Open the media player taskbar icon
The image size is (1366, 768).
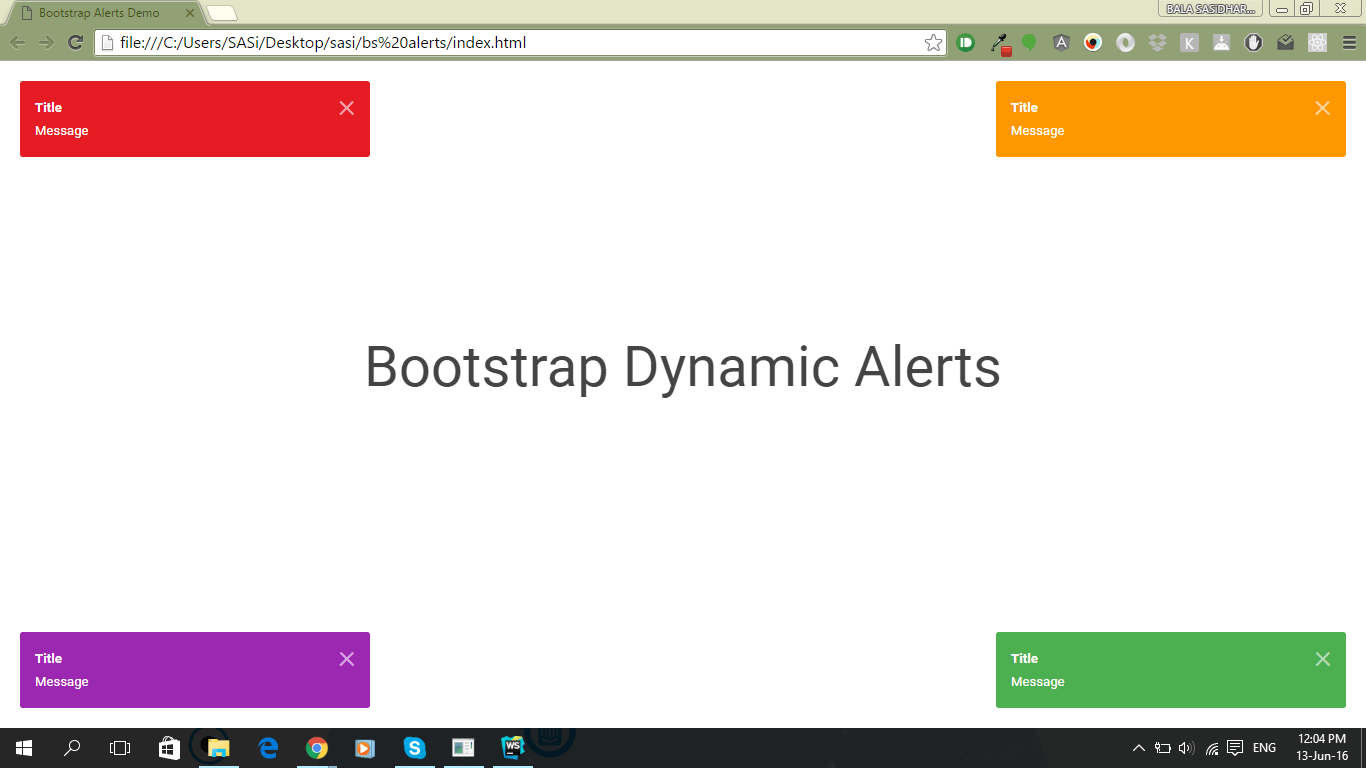365,748
